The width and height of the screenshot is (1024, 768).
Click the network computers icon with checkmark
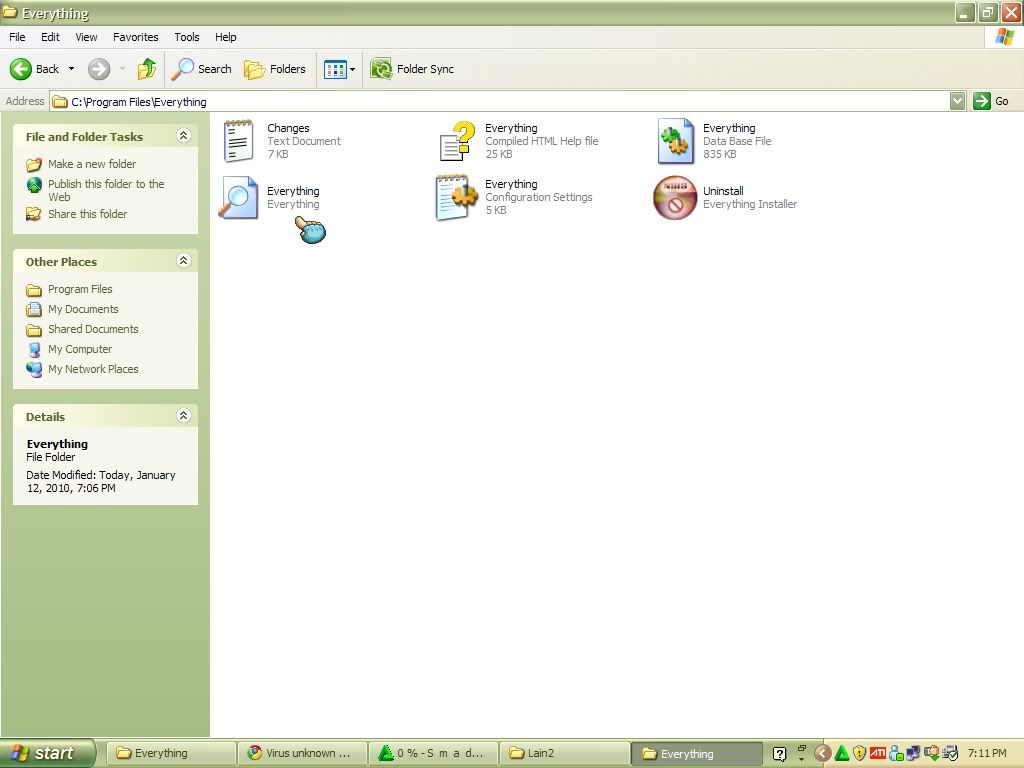950,754
